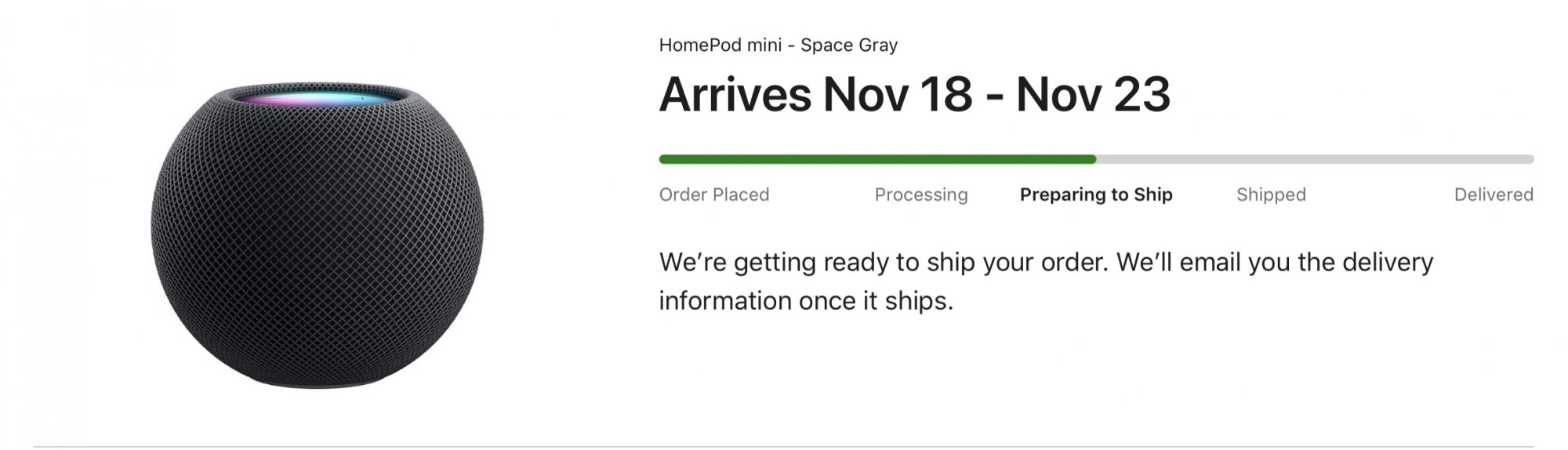Select the "Delivered" step label
The image size is (1568, 450).
click(x=1494, y=194)
